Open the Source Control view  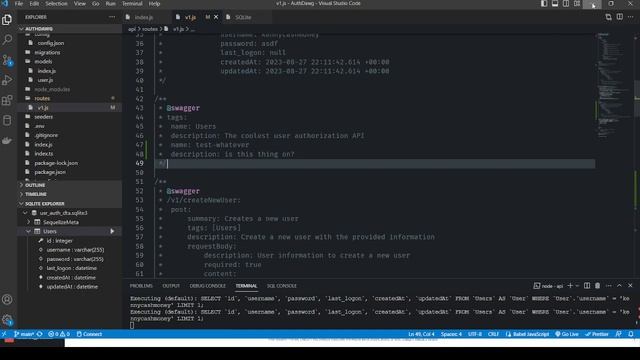(x=7, y=60)
